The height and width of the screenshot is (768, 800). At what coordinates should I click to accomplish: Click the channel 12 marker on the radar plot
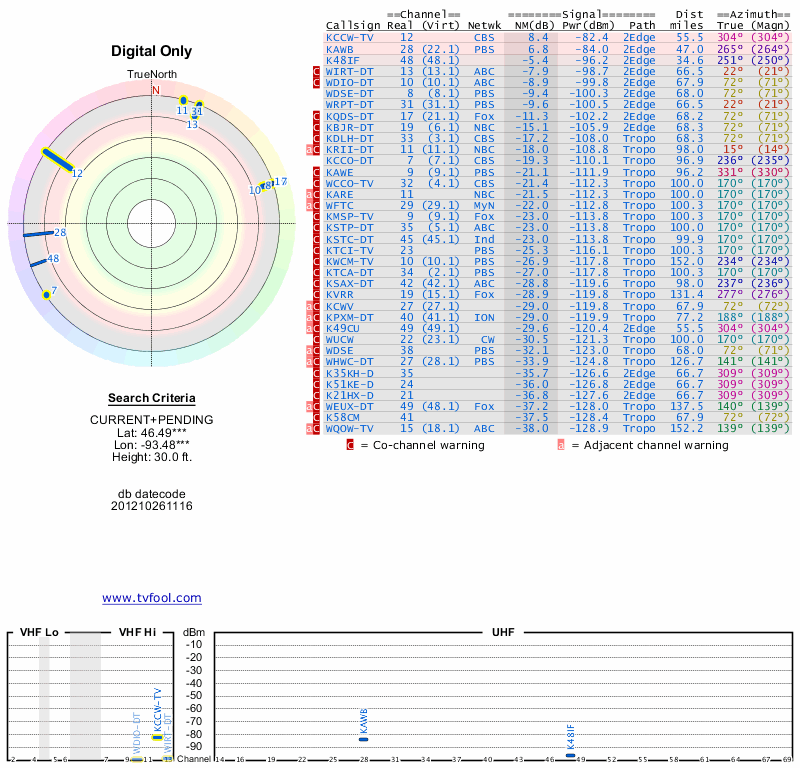point(57,160)
